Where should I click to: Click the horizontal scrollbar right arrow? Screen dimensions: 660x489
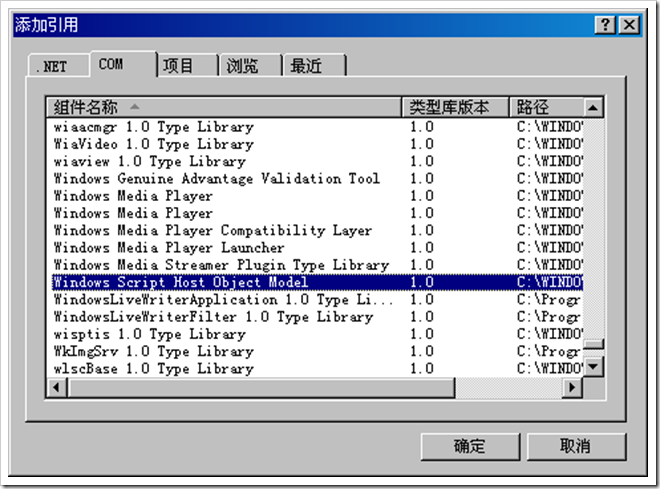572,387
